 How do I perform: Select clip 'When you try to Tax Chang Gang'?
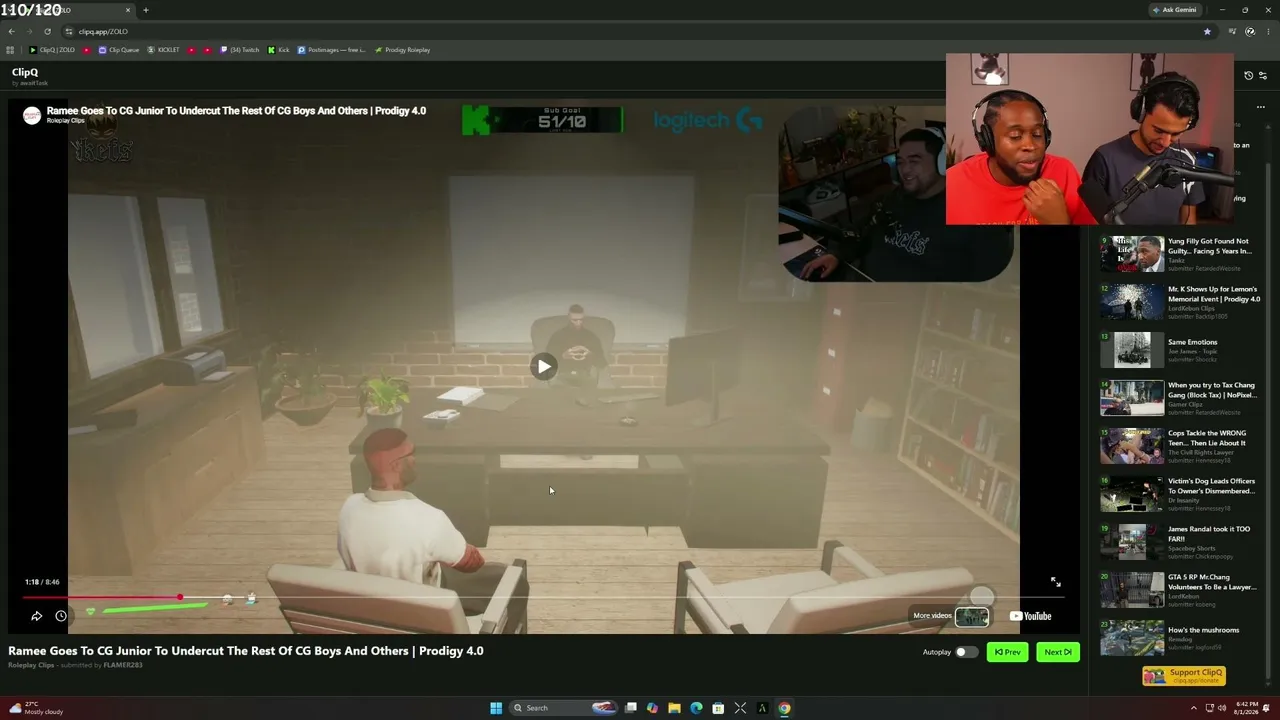click(x=1179, y=398)
